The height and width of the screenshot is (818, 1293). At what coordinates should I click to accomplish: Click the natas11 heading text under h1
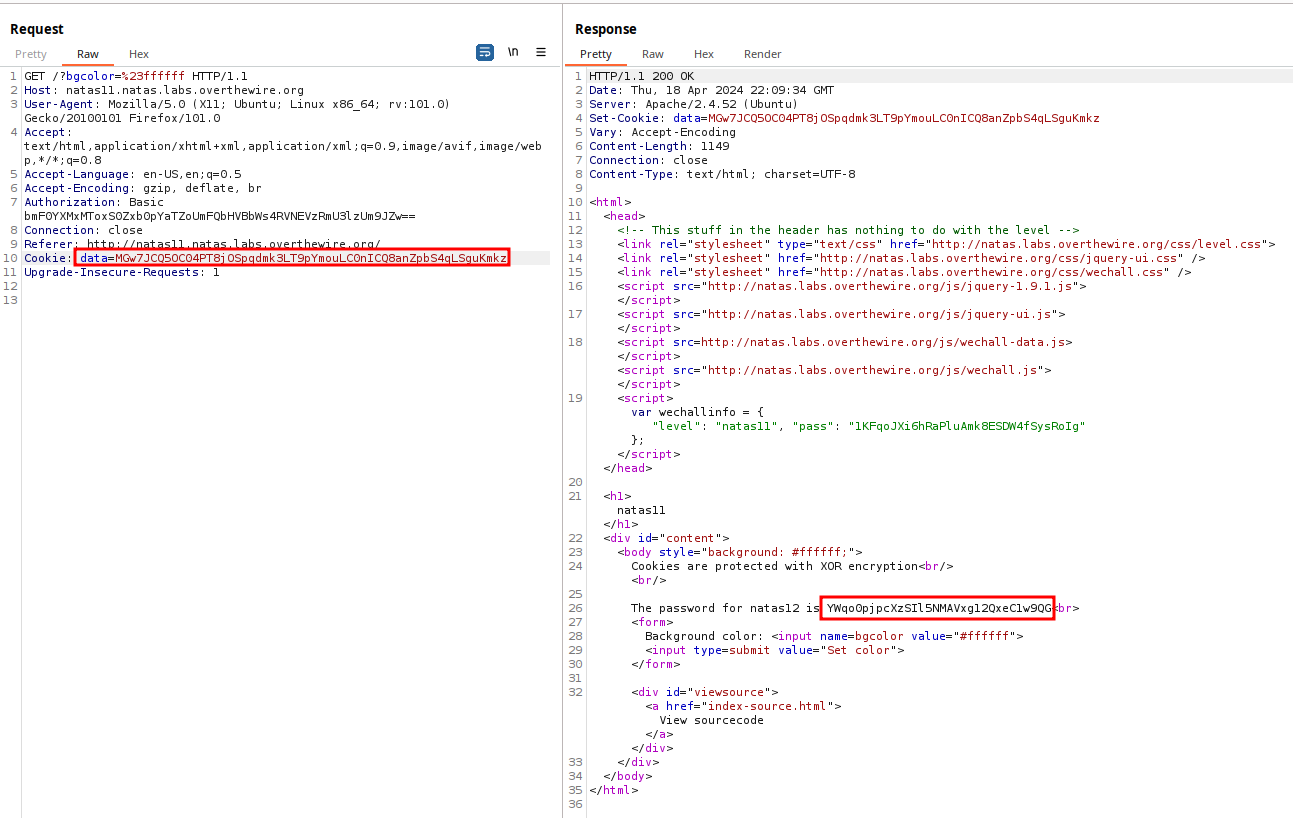(x=641, y=510)
